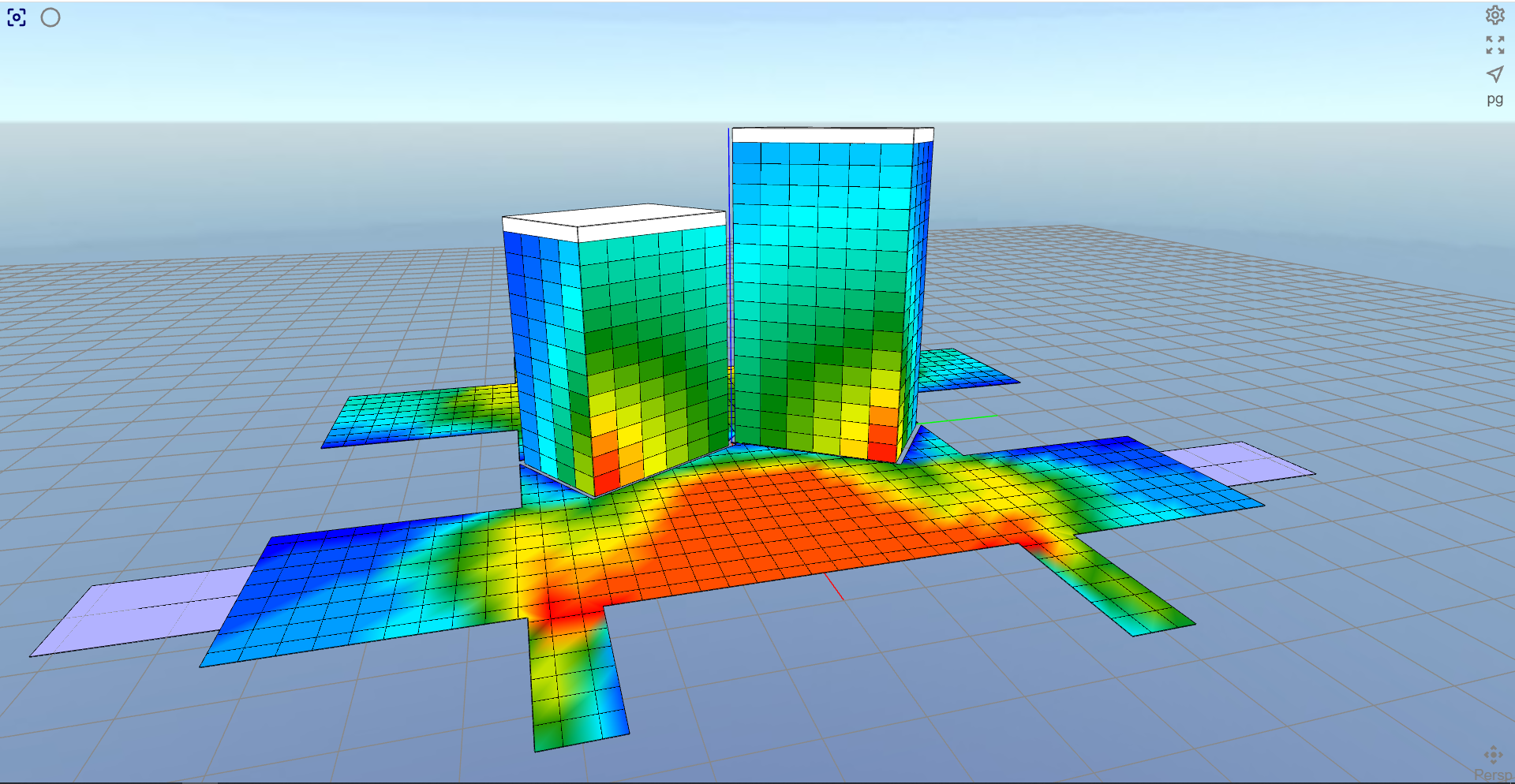Screen dimensions: 1515x784
Task: Toggle fullscreen with the expand arrows icon
Action: [1494, 45]
